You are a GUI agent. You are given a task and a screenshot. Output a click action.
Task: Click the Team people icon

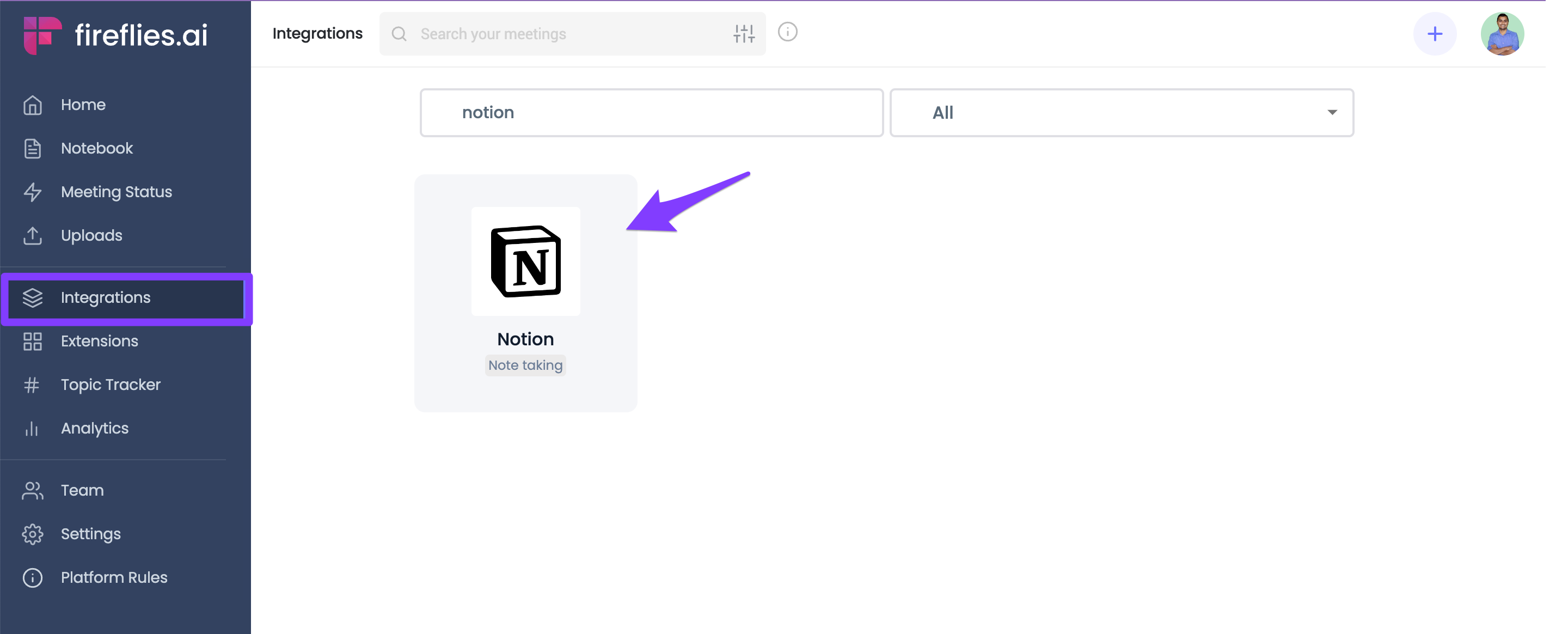pyautogui.click(x=32, y=490)
